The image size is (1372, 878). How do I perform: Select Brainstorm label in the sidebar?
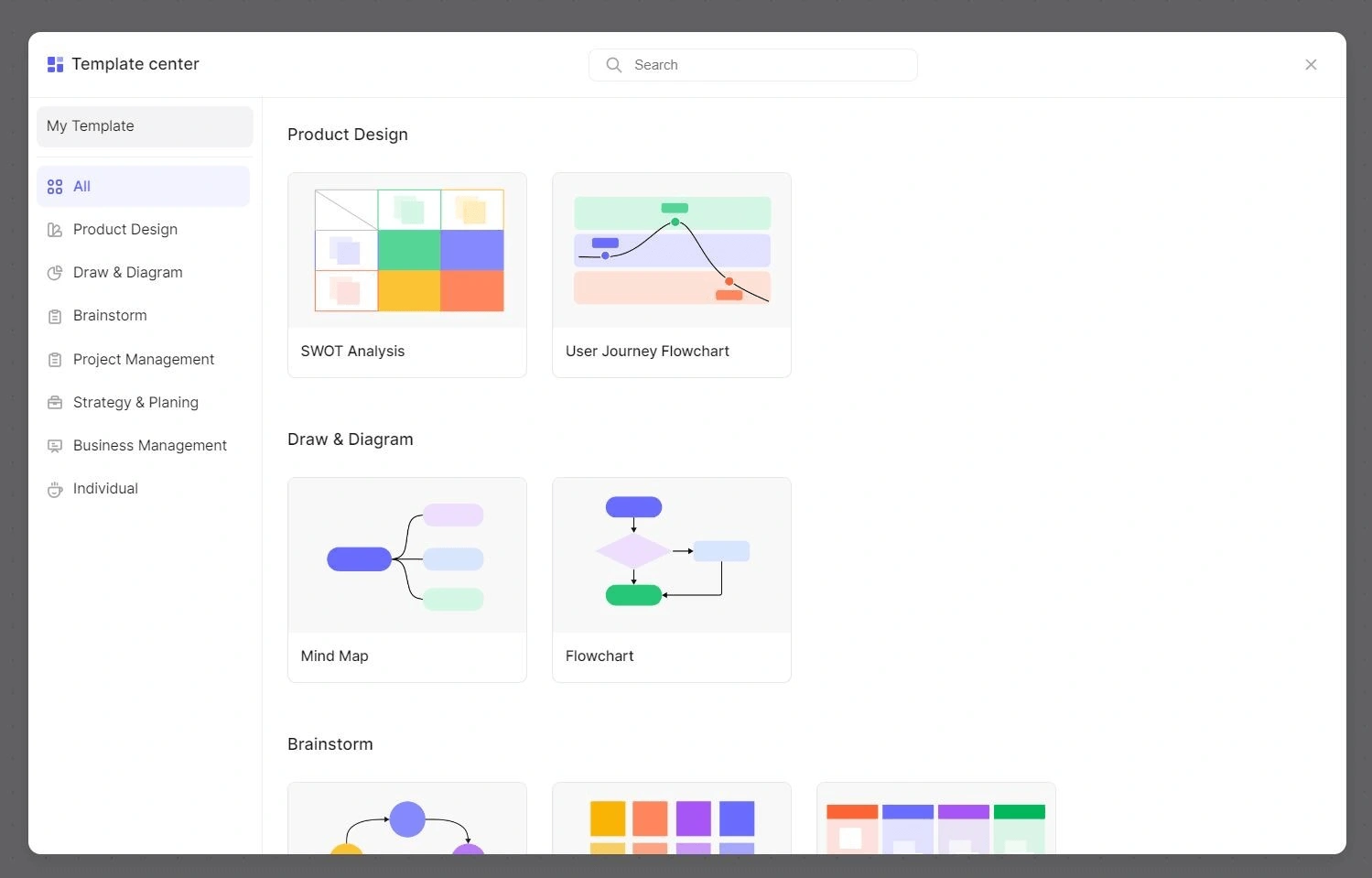click(x=110, y=315)
